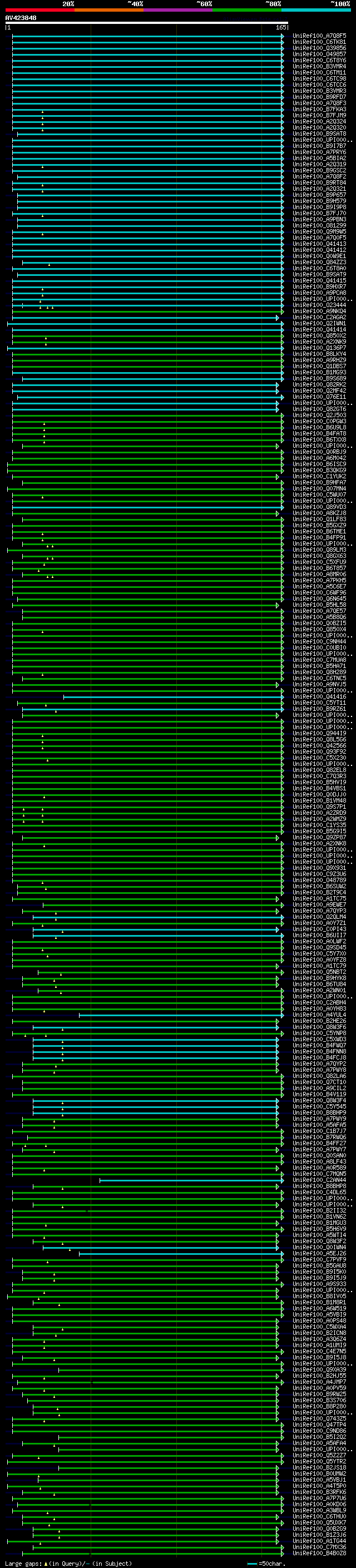Viewport: 356px width, 1568px height.
Task: Select hit label UniRef100_O81299
Action: 319,225
